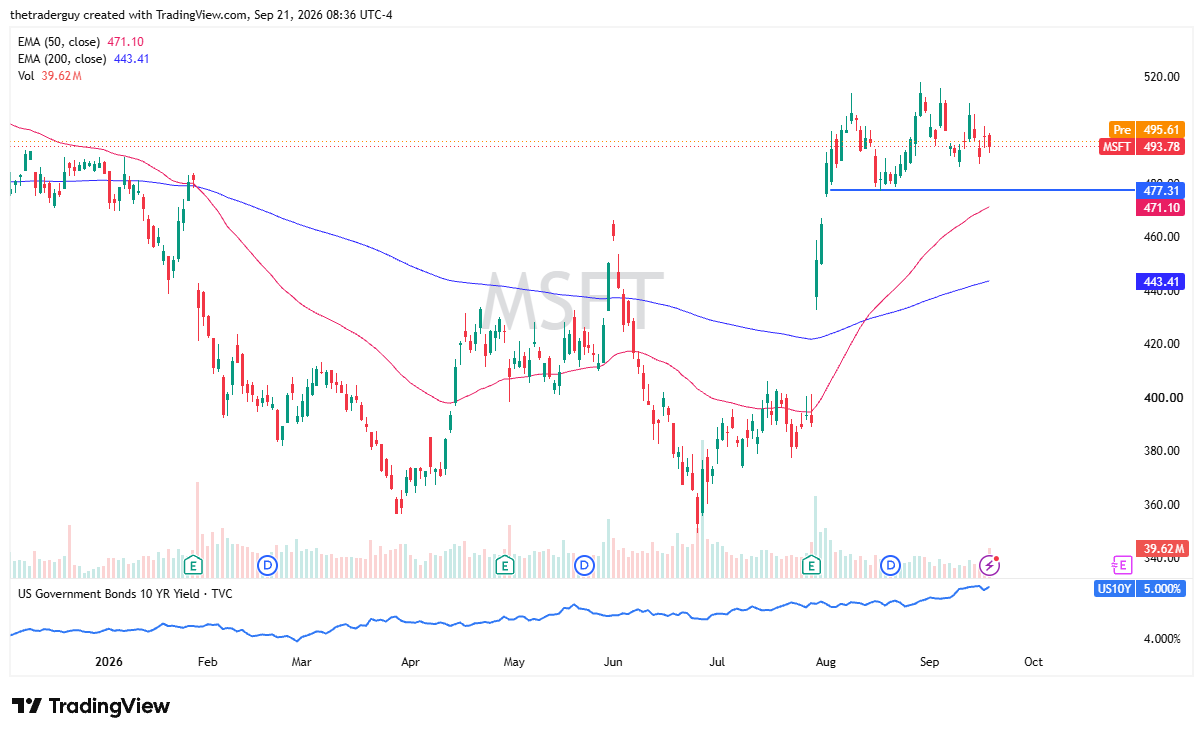Select the earnings E marker just before Aug
Viewport: 1203px width, 736px height.
[812, 566]
